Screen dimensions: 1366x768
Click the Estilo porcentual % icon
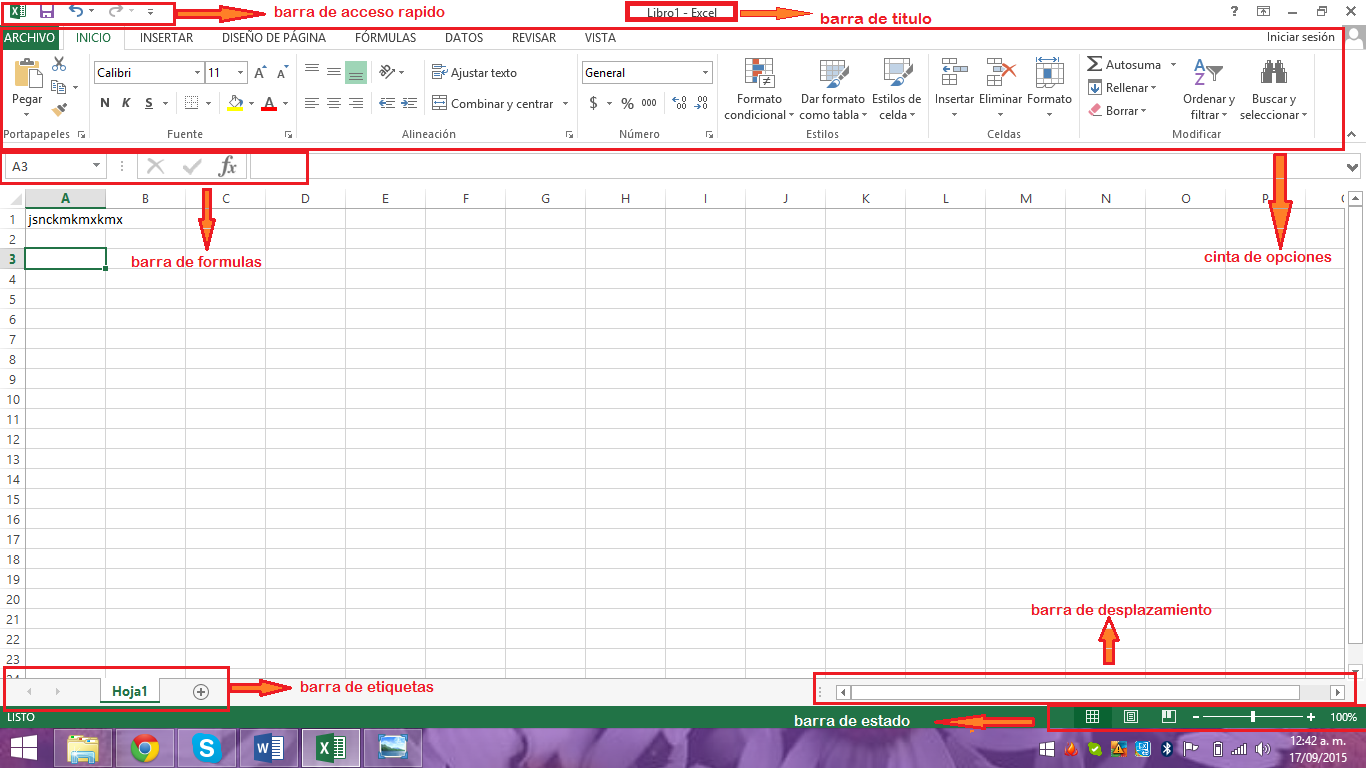tap(627, 102)
